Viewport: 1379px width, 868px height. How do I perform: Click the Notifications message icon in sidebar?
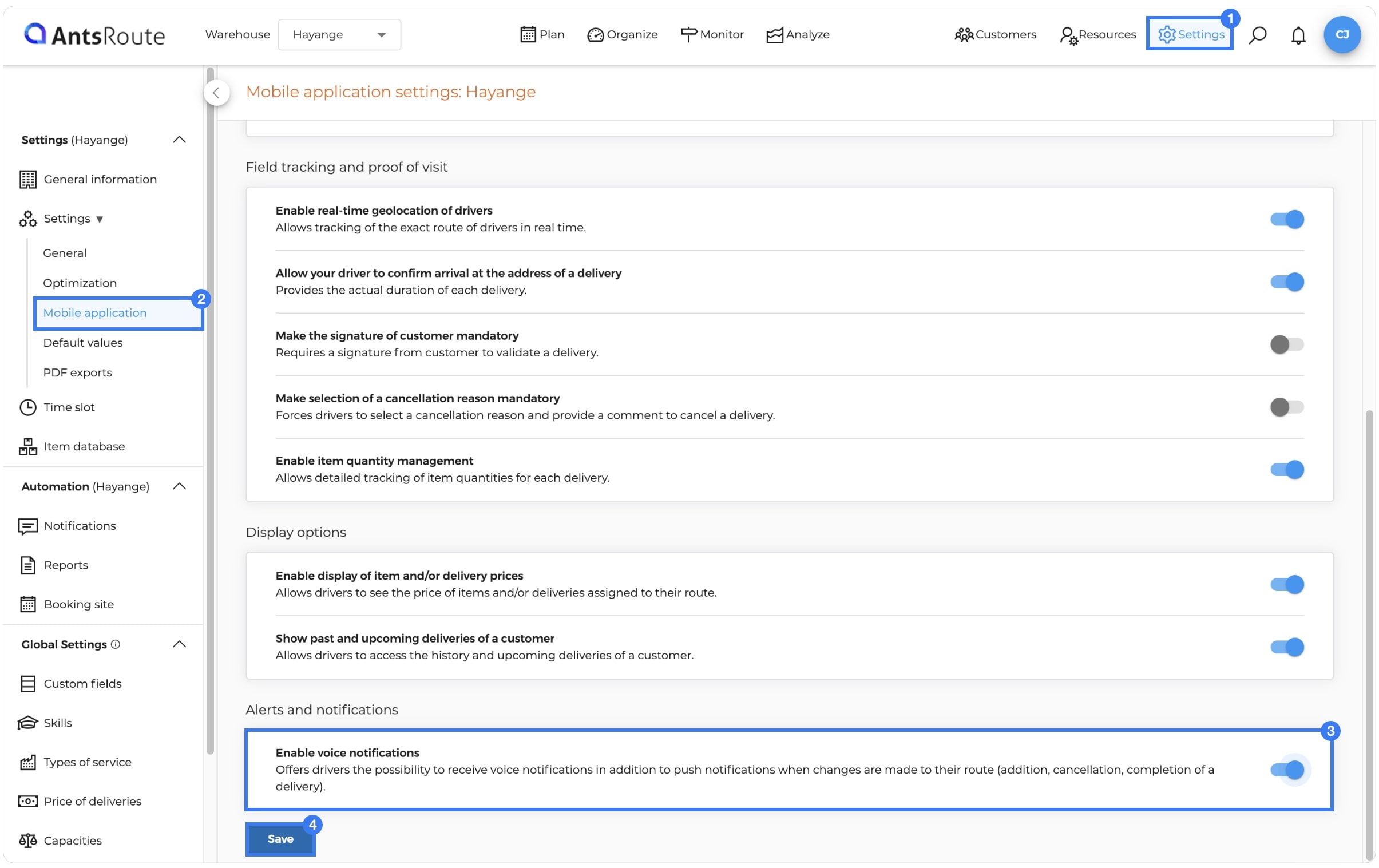pos(27,526)
